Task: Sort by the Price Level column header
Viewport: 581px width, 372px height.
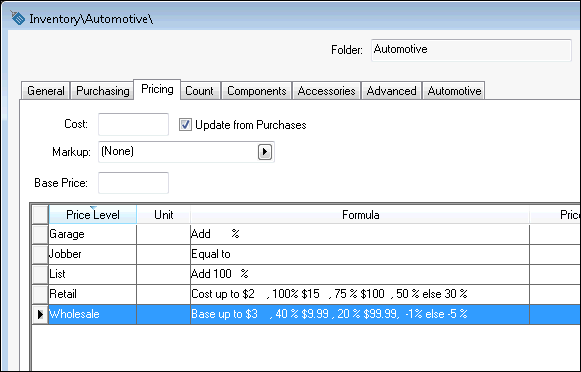Action: coord(93,215)
